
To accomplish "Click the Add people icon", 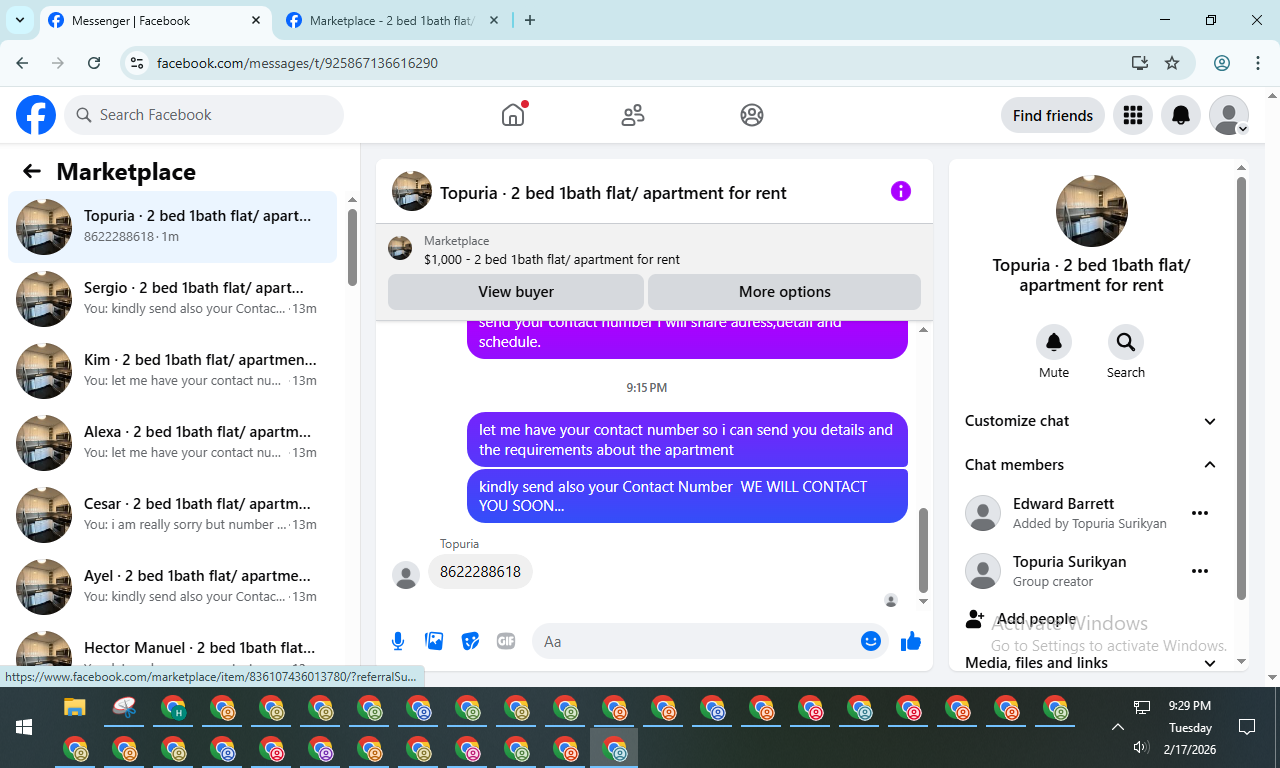I will [975, 619].
